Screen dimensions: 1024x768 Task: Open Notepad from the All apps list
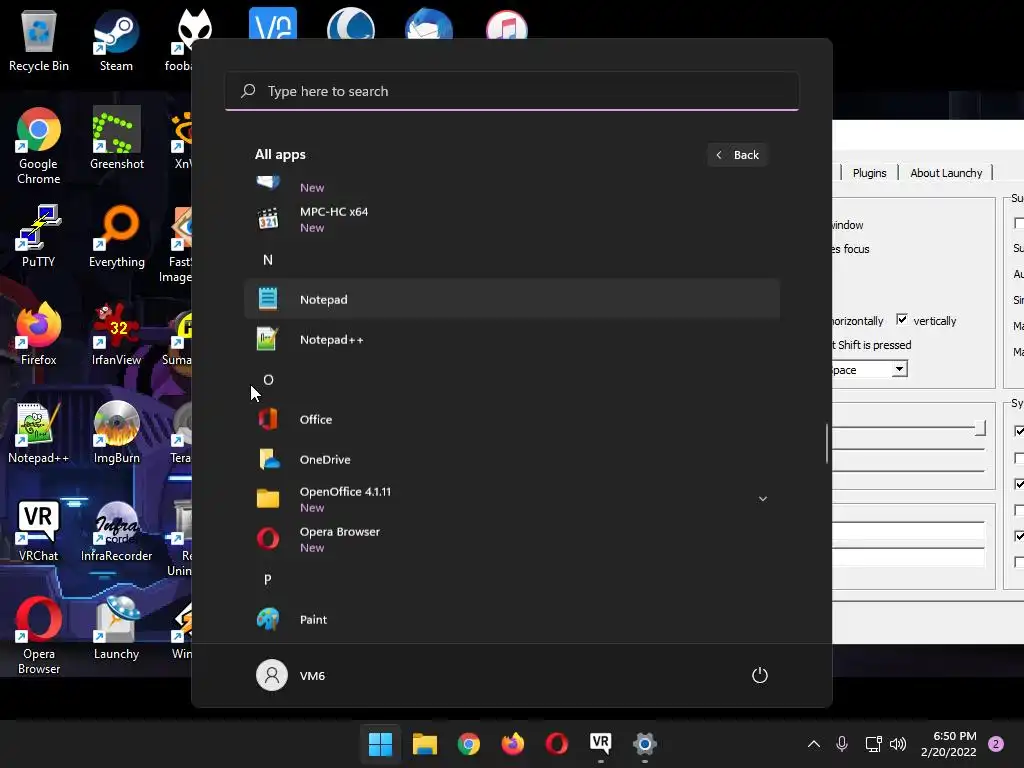coord(511,299)
